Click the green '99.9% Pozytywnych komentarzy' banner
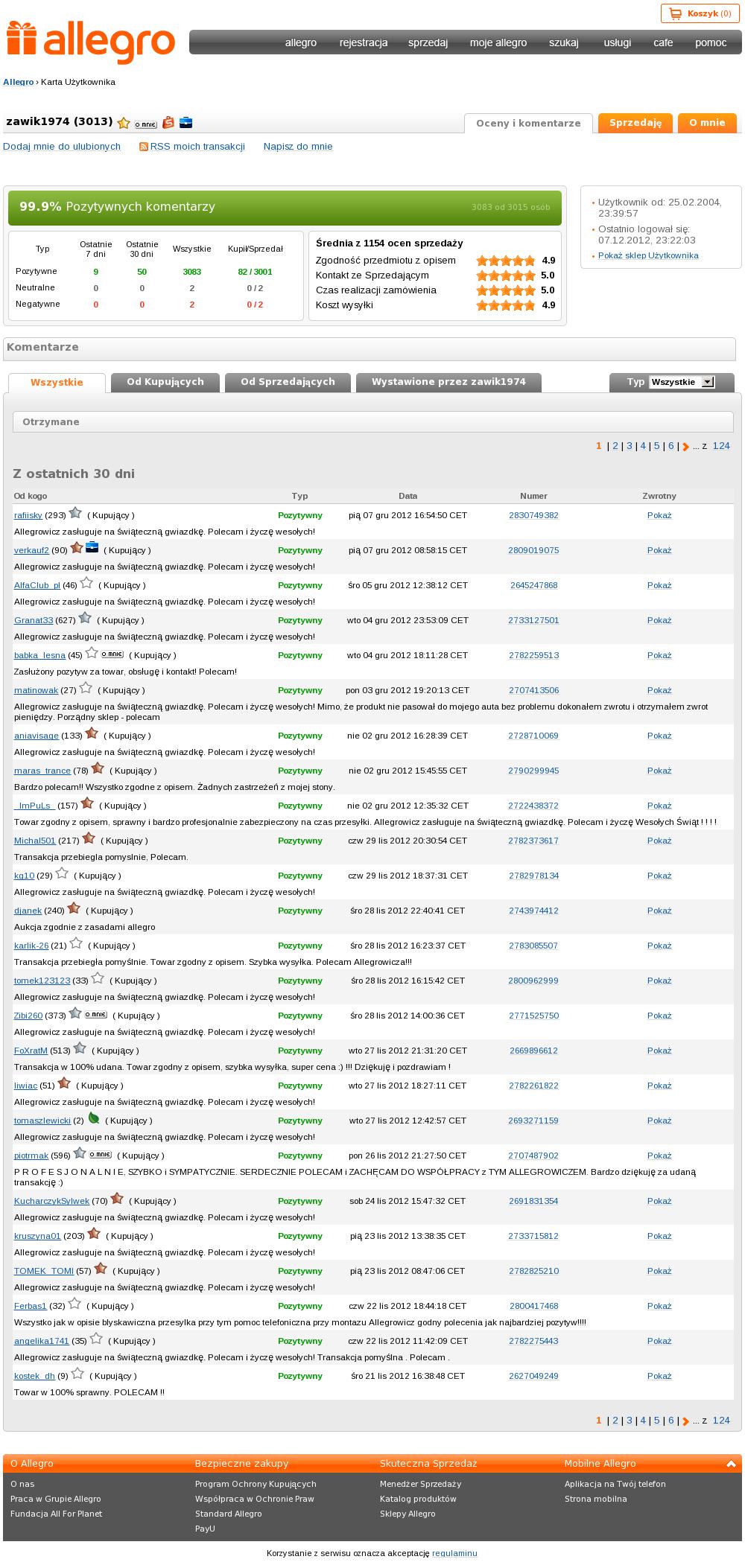The image size is (745, 1568). click(285, 208)
